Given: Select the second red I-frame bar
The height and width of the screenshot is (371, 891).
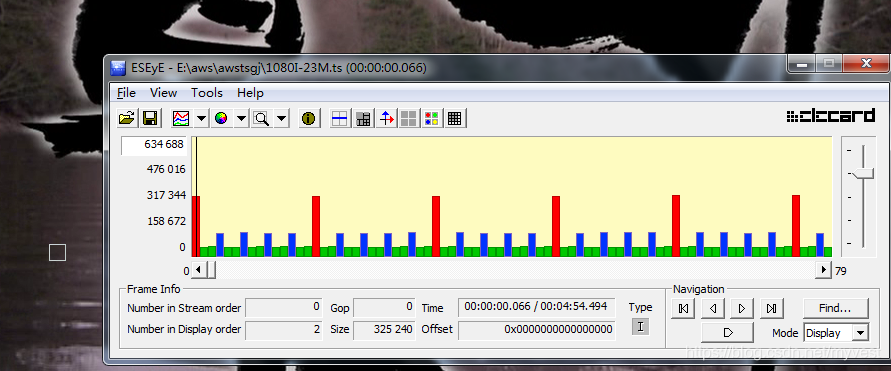Looking at the screenshot, I should point(316,226).
